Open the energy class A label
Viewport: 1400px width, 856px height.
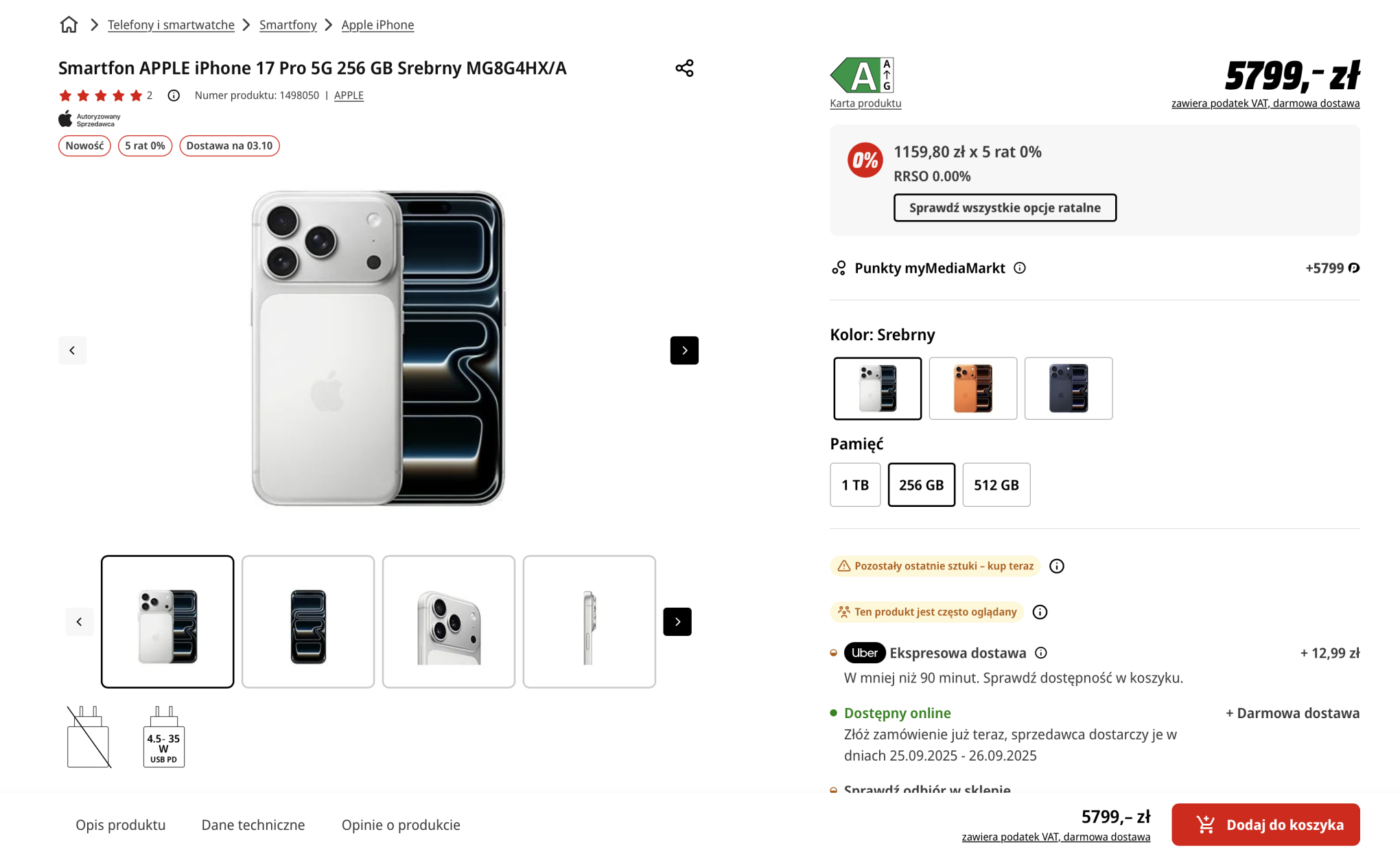(863, 74)
